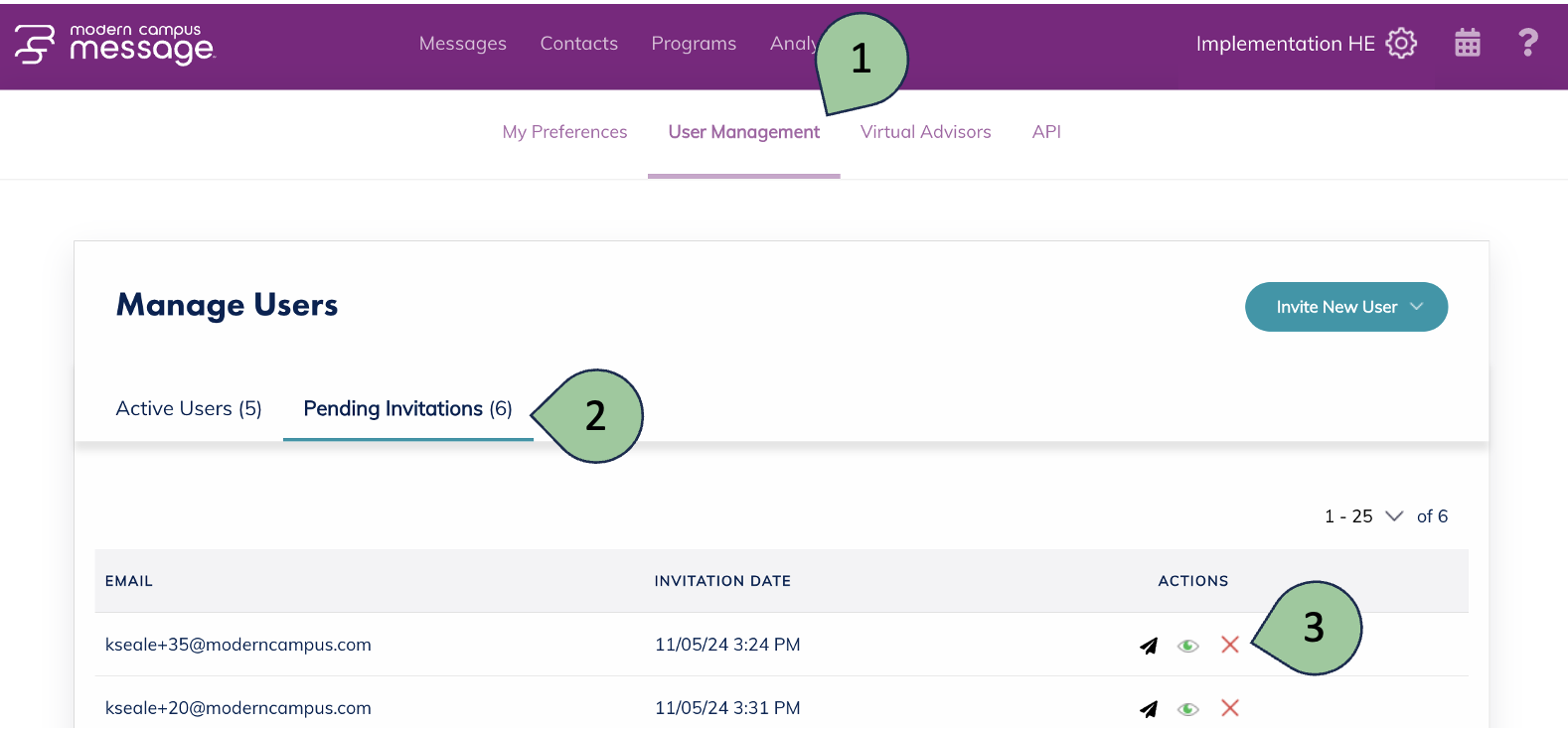The width and height of the screenshot is (1568, 731).
Task: Expand the Invite New User dropdown
Action: 1345,307
